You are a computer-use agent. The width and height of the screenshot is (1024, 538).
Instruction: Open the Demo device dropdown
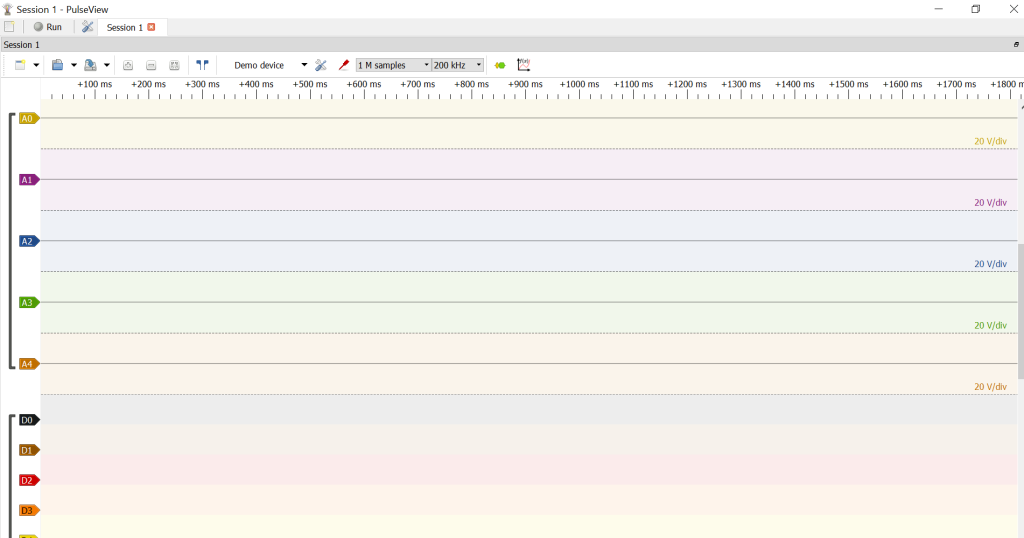[268, 65]
